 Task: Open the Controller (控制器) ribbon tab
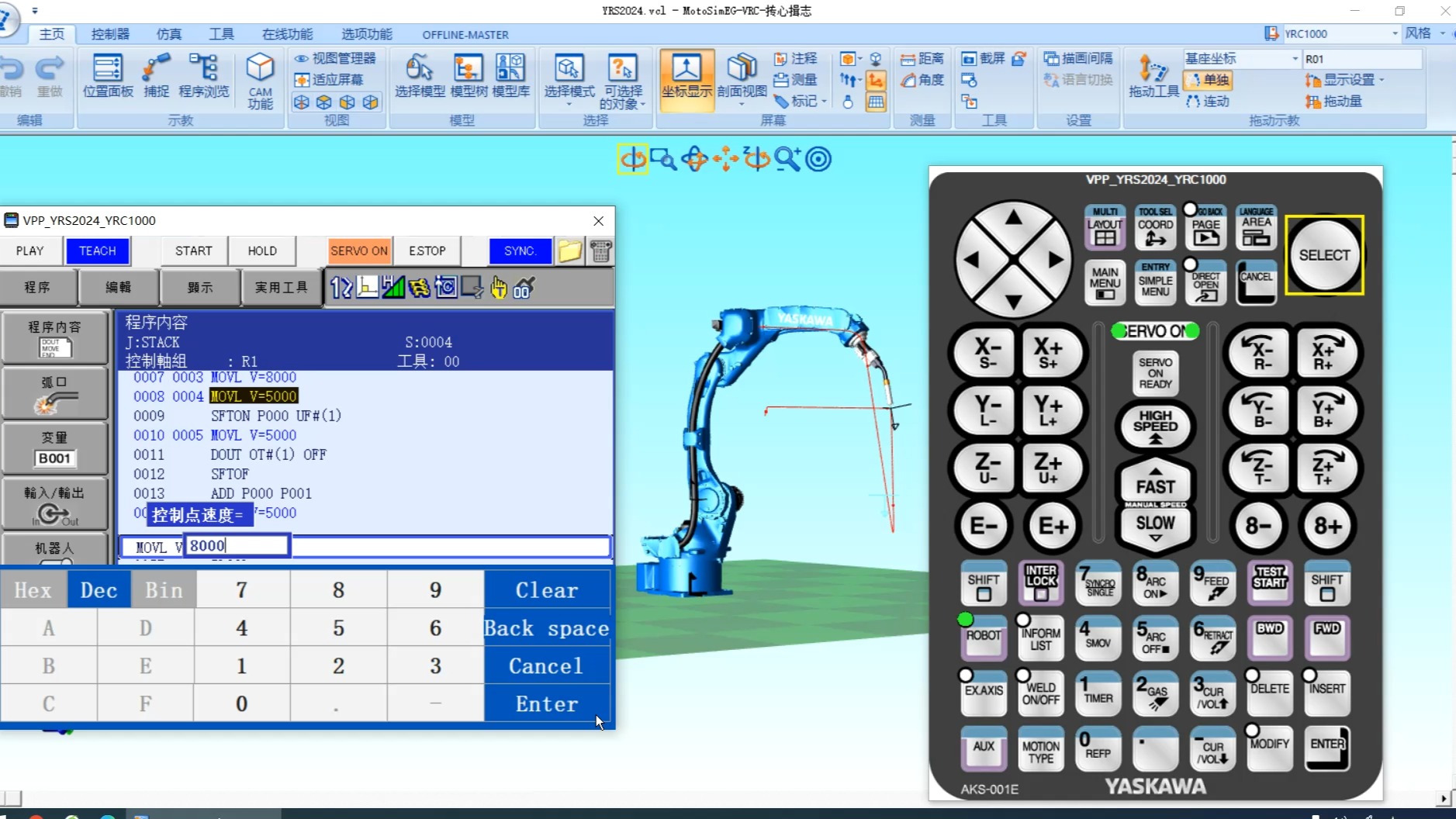point(110,34)
